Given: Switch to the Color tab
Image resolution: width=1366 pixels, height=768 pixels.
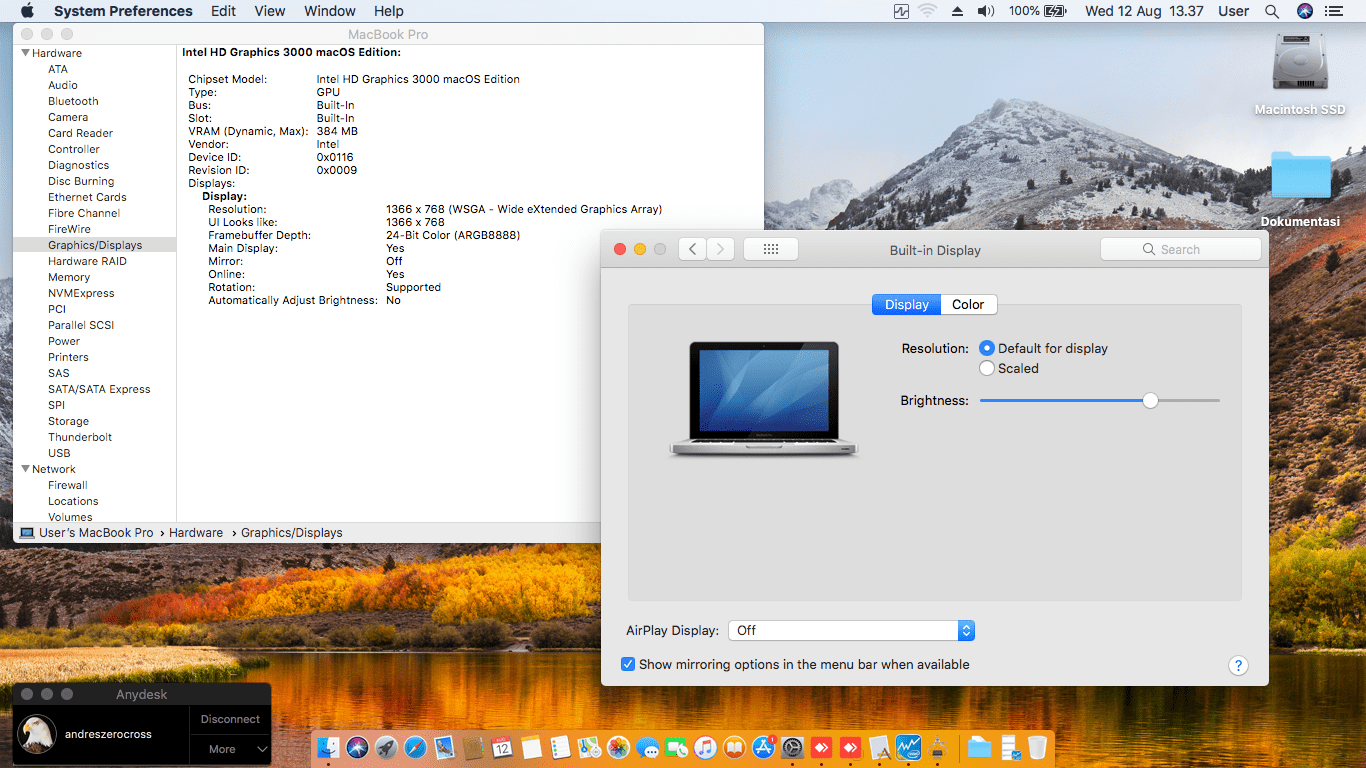Looking at the screenshot, I should click(968, 304).
